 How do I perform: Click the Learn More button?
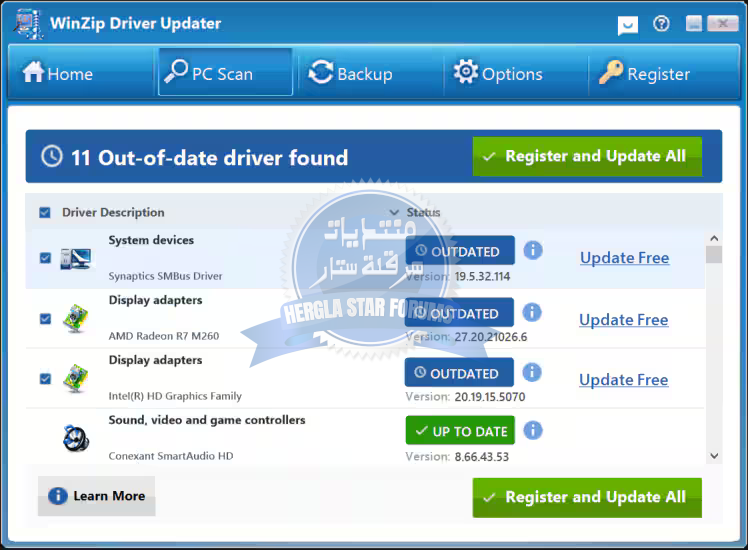(x=97, y=496)
